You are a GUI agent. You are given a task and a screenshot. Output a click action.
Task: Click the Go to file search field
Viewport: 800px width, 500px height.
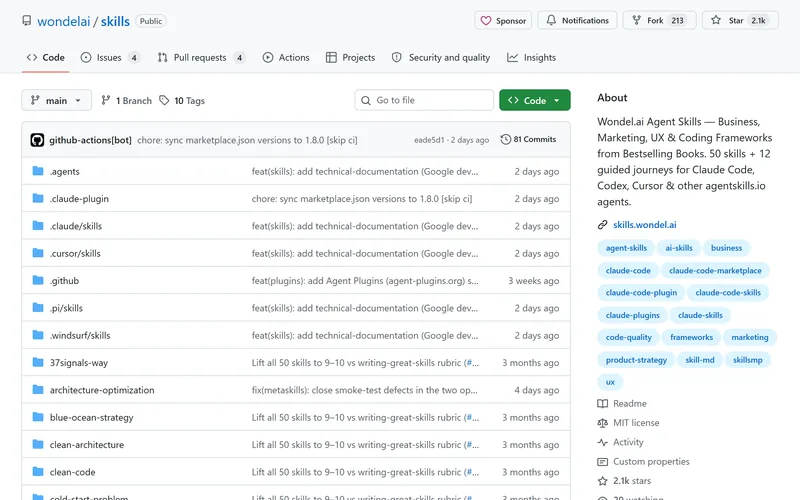coord(424,101)
